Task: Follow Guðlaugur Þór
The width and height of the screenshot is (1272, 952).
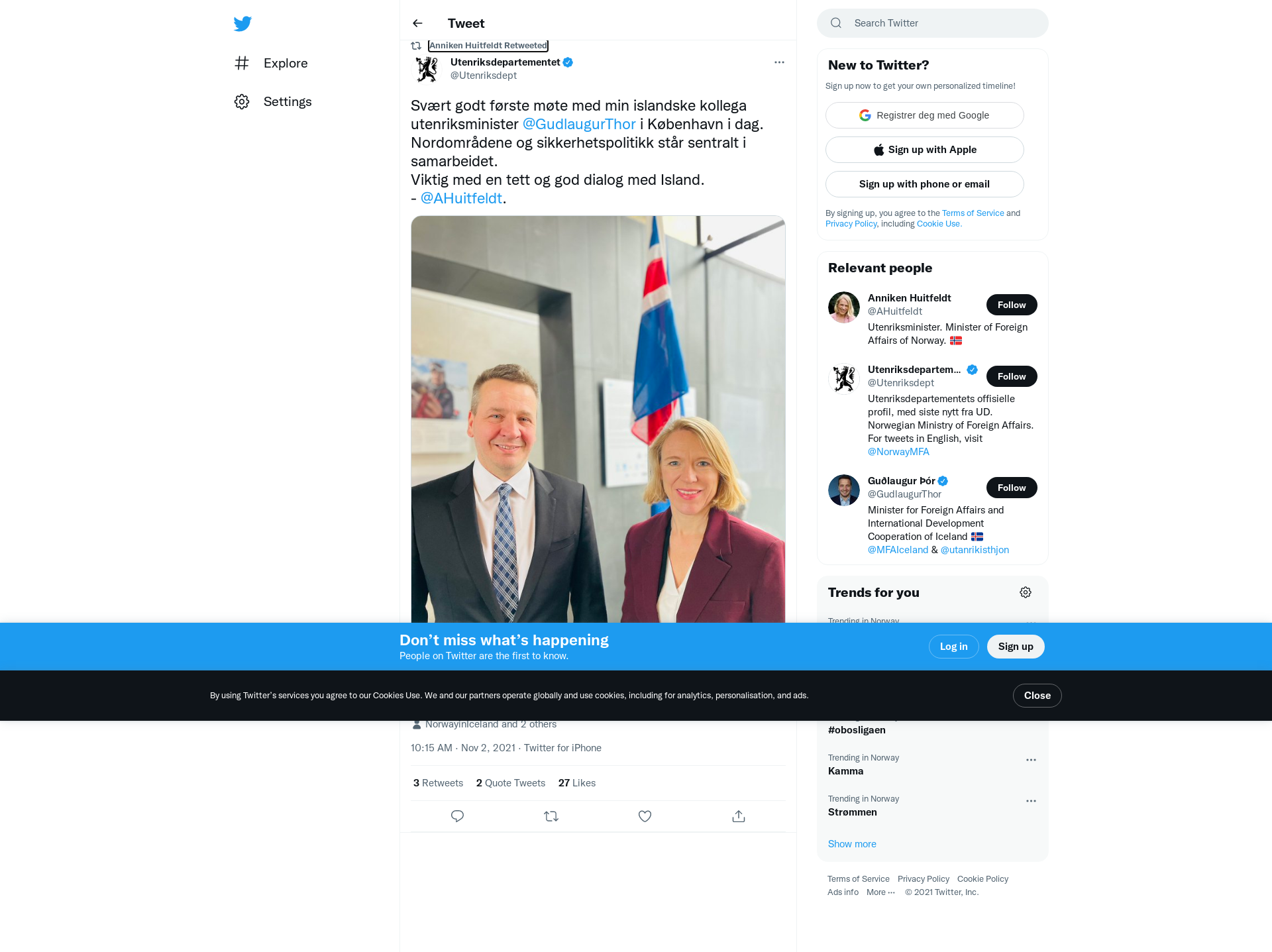Action: click(1012, 488)
